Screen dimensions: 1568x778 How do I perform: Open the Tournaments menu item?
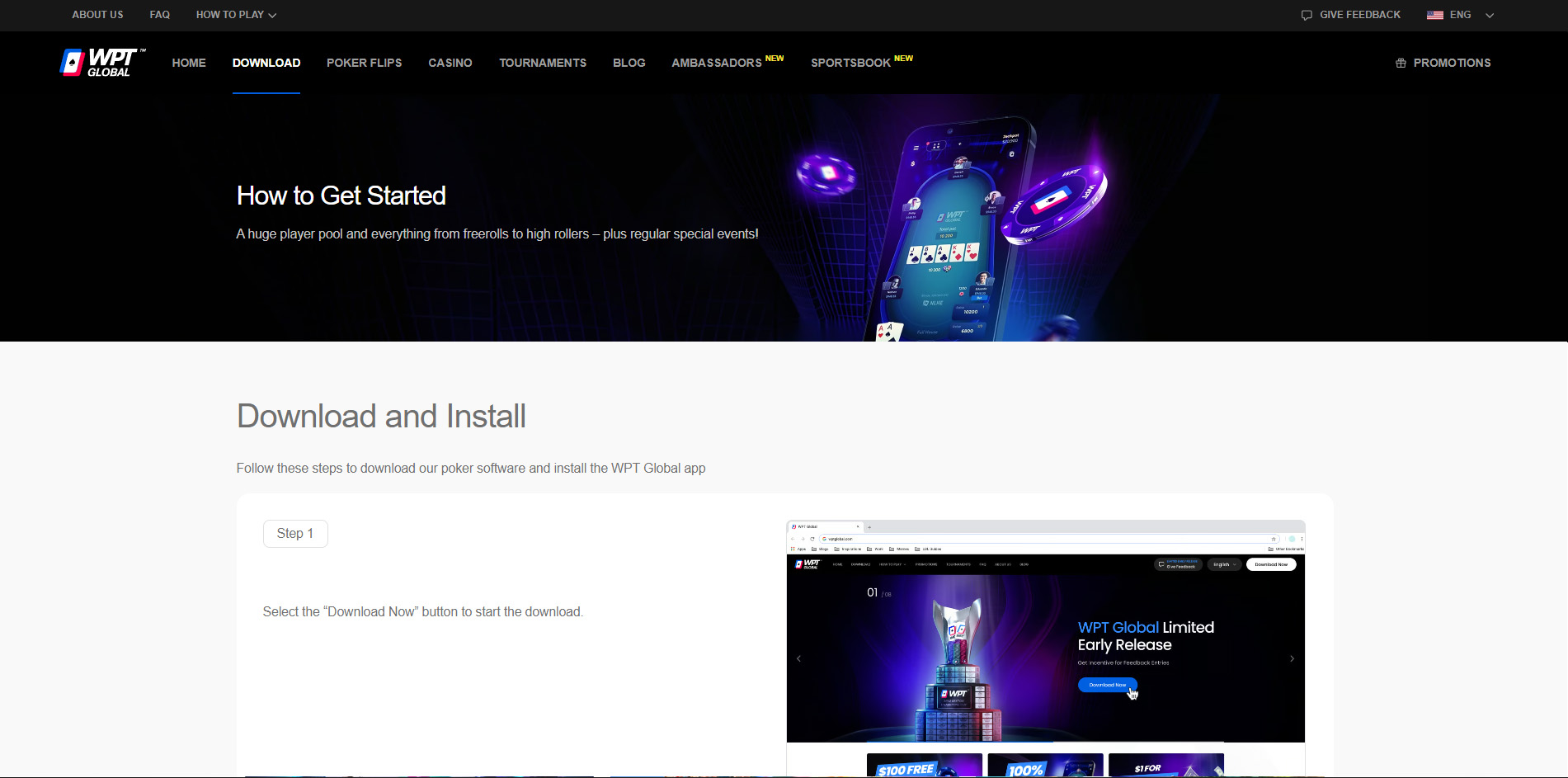543,63
